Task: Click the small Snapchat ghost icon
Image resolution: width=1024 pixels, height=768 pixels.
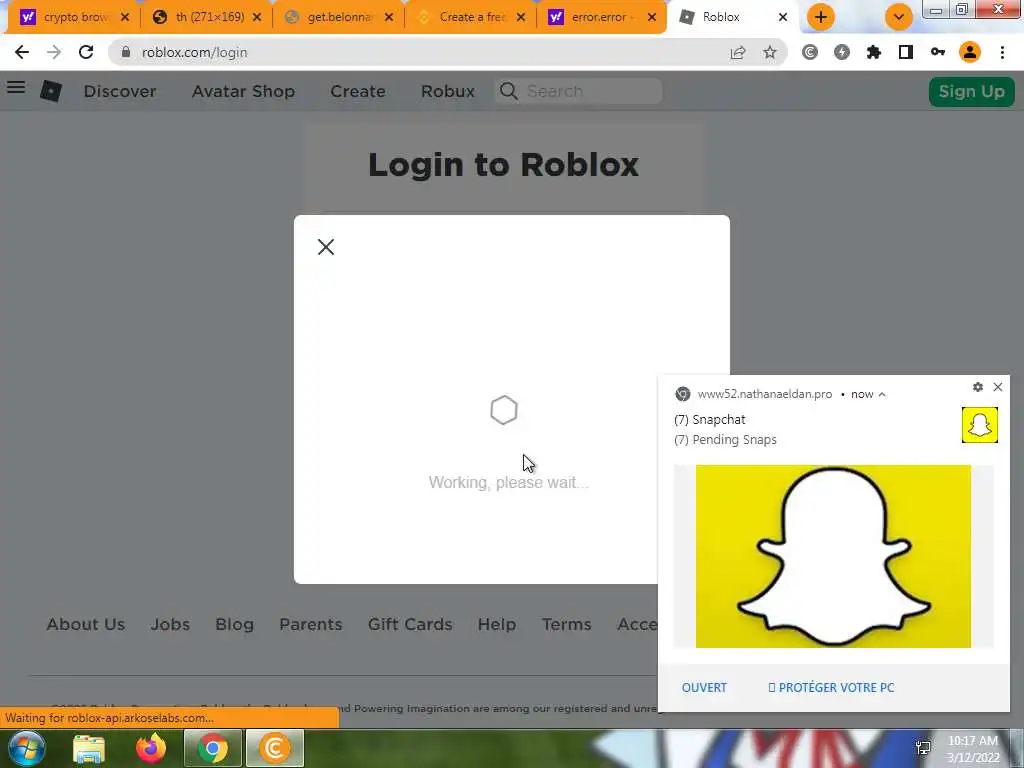Action: coord(980,424)
